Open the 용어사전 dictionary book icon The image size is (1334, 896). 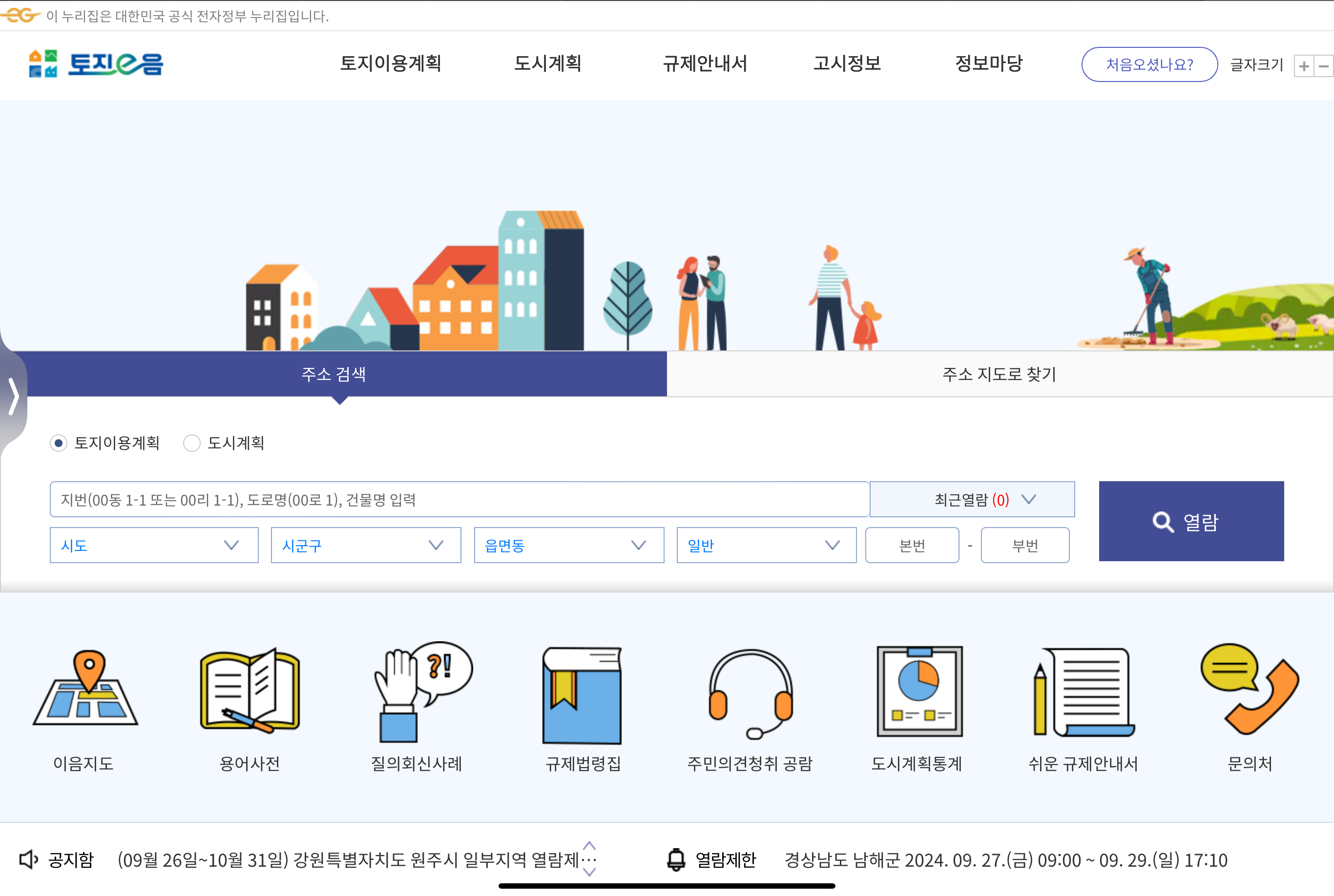250,692
